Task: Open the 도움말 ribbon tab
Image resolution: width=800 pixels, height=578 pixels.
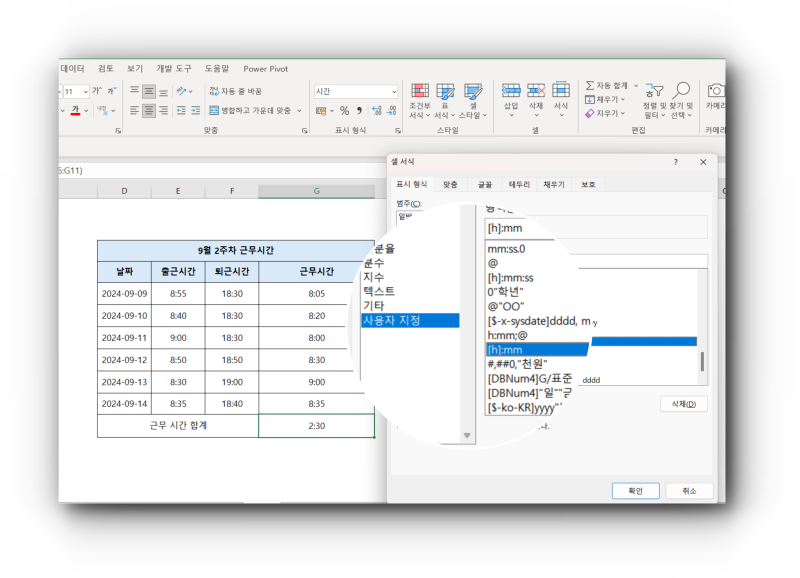Action: pos(217,69)
